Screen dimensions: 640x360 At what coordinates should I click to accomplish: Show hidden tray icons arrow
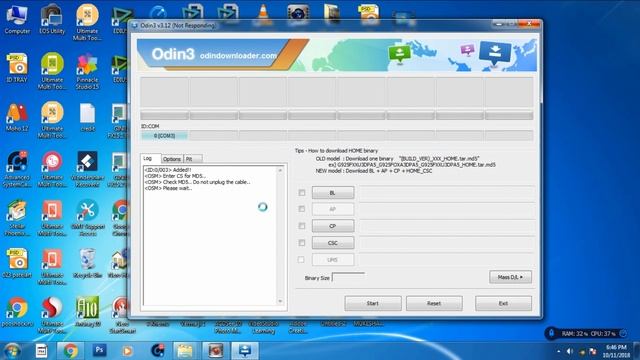pos(559,351)
